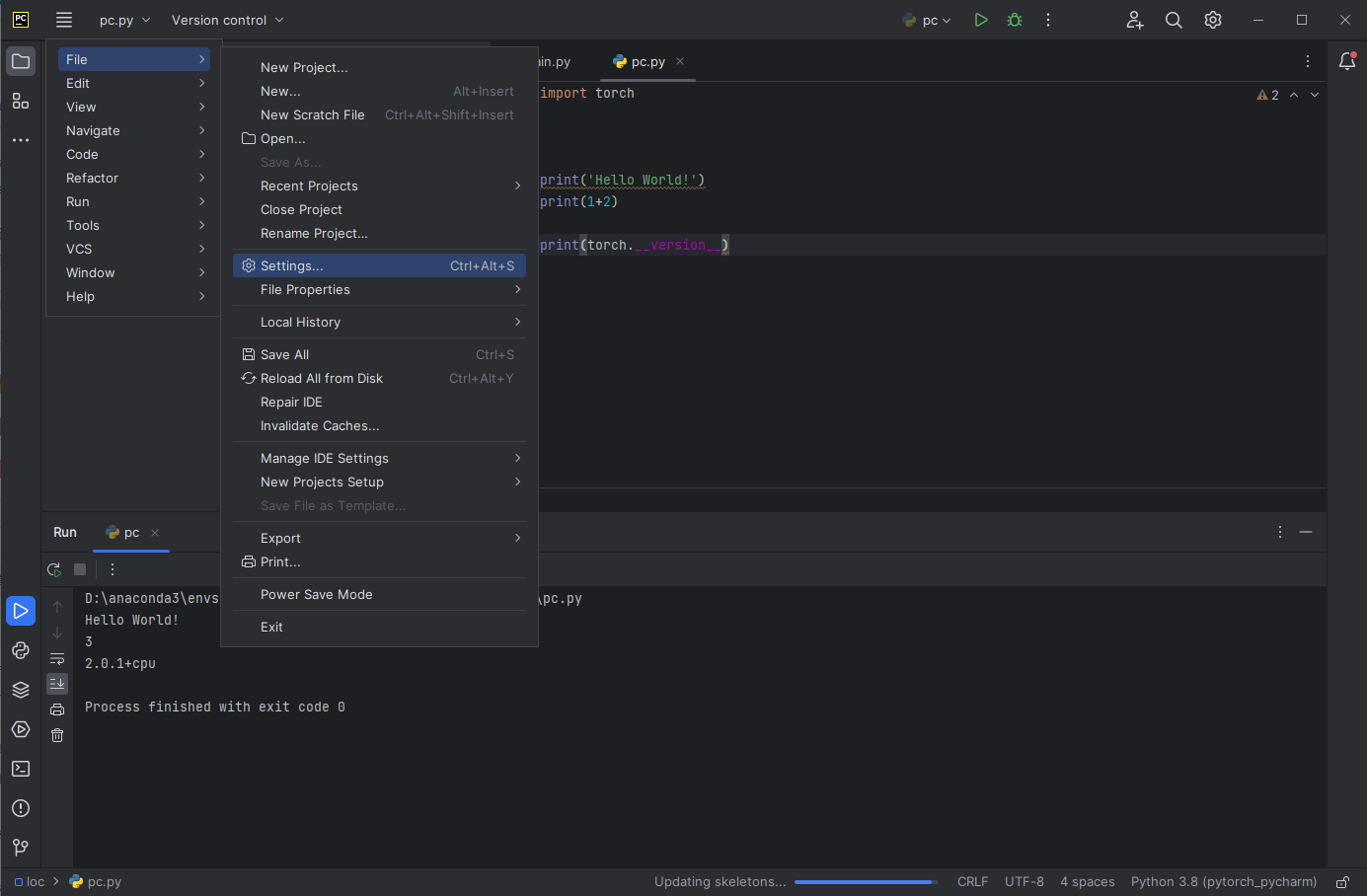Open the Terminal icon in left sidebar

pyautogui.click(x=21, y=769)
